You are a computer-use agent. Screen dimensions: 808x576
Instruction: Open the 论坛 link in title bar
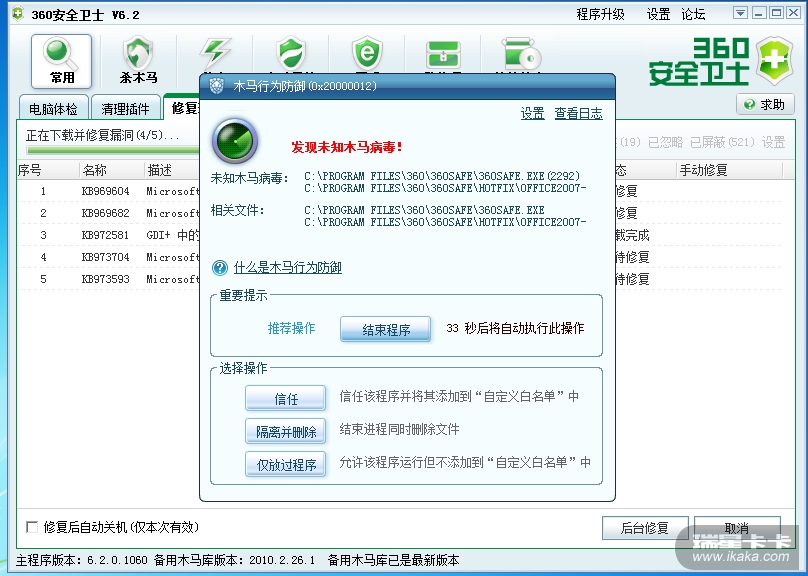[x=693, y=14]
